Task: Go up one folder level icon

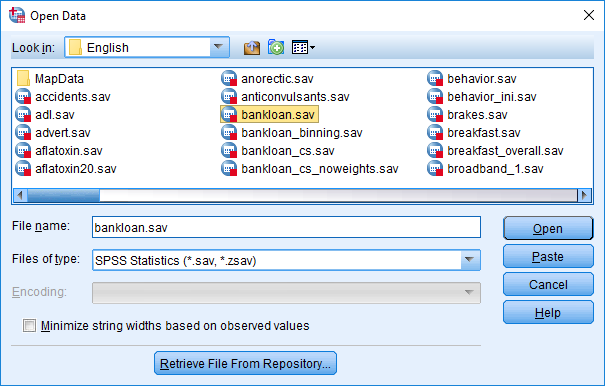Action: 252,47
